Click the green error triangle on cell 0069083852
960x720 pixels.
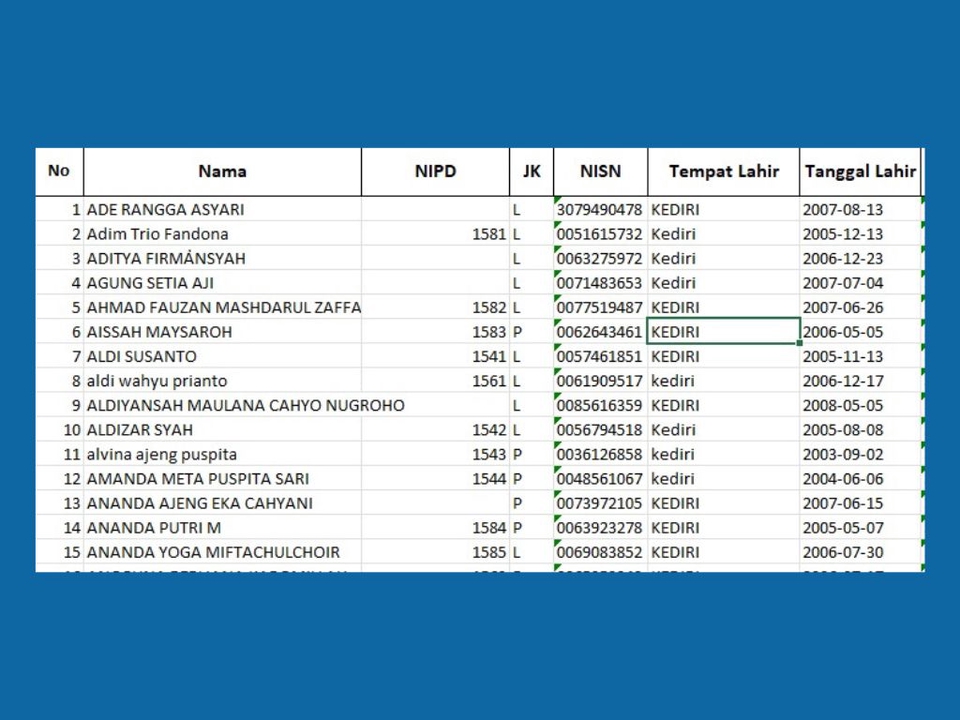tap(554, 544)
